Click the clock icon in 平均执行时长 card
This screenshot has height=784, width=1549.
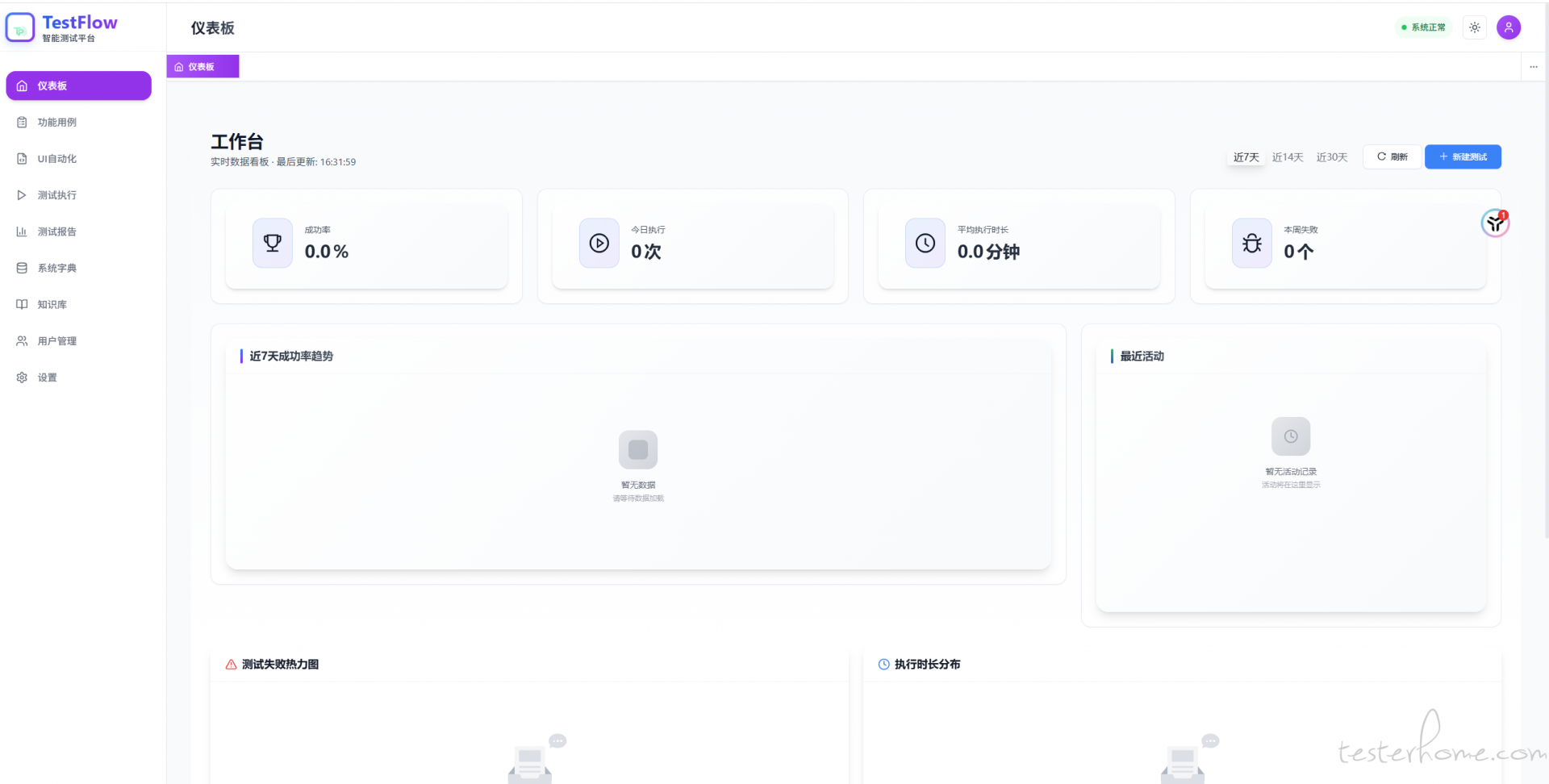tap(925, 243)
